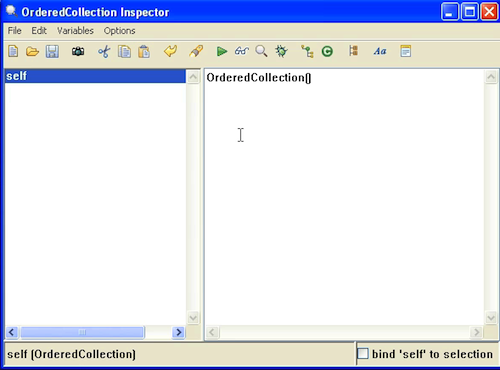Click the Paste clipboard icon
The height and width of the screenshot is (370, 500).
click(144, 52)
